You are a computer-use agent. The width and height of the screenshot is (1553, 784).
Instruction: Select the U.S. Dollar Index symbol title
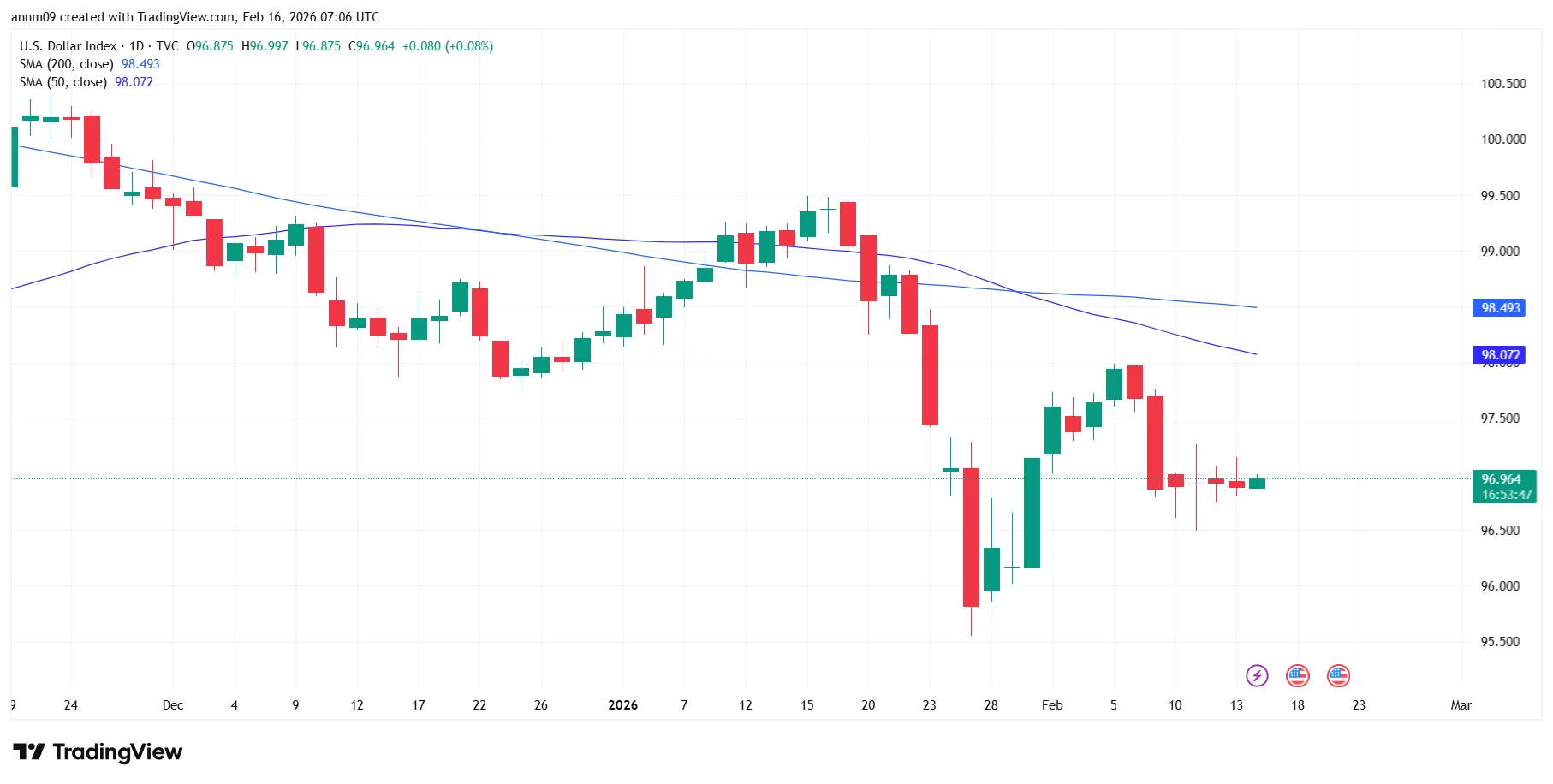[68, 46]
